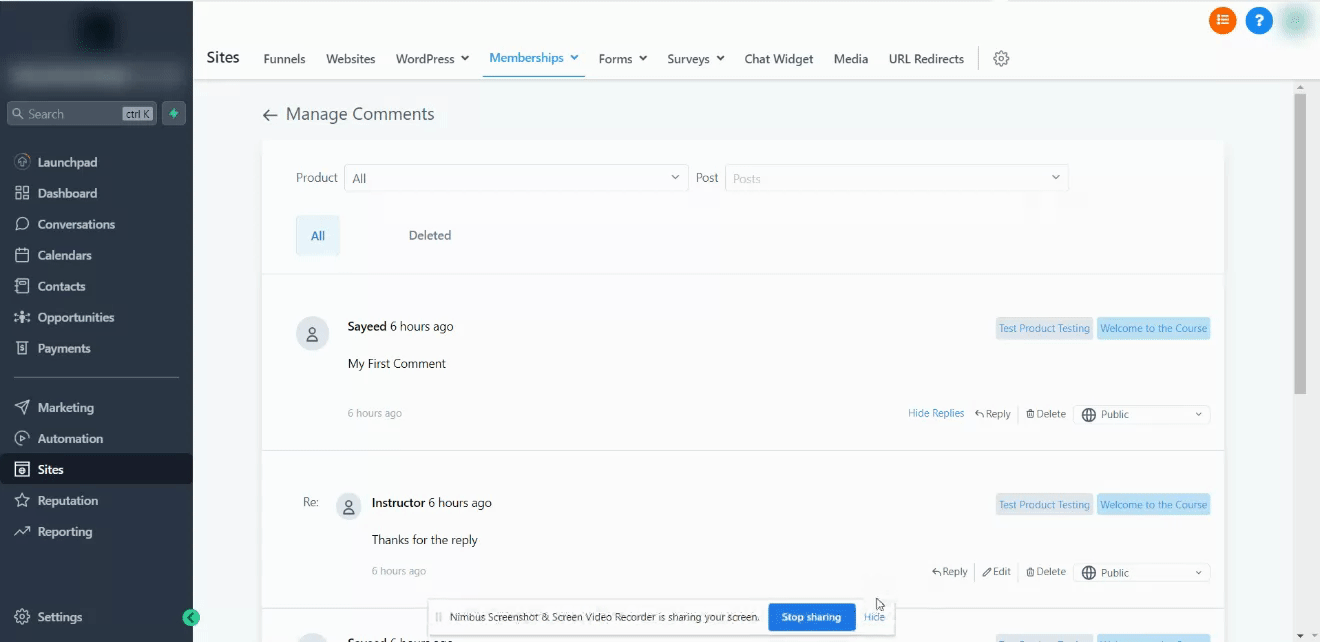Open the Media tab
Viewport: 1320px width, 642px height.
tap(851, 59)
